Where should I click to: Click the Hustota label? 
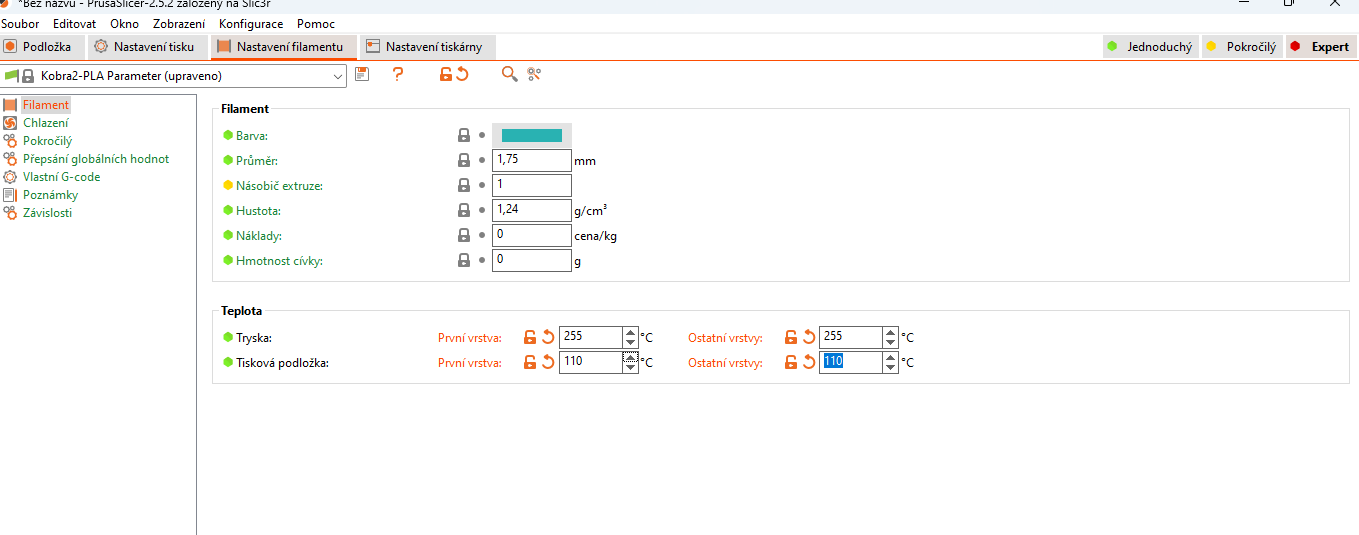coord(258,211)
